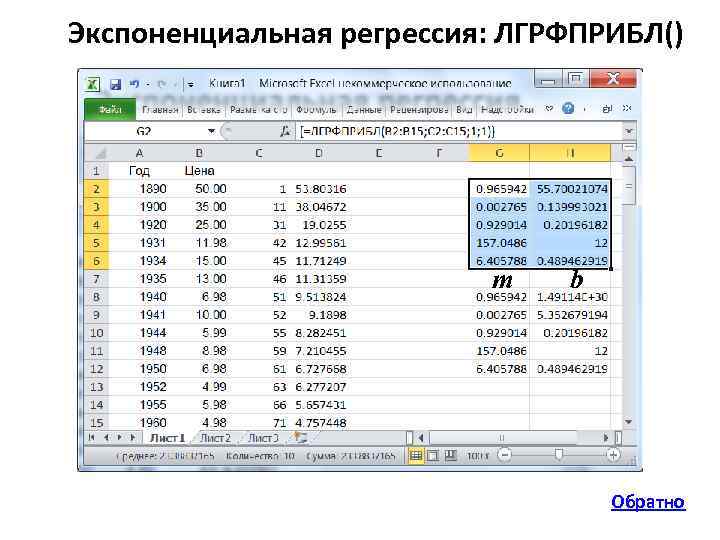Viewport: 720px width, 540px height.
Task: Click the zoom out minus button
Action: click(505, 455)
